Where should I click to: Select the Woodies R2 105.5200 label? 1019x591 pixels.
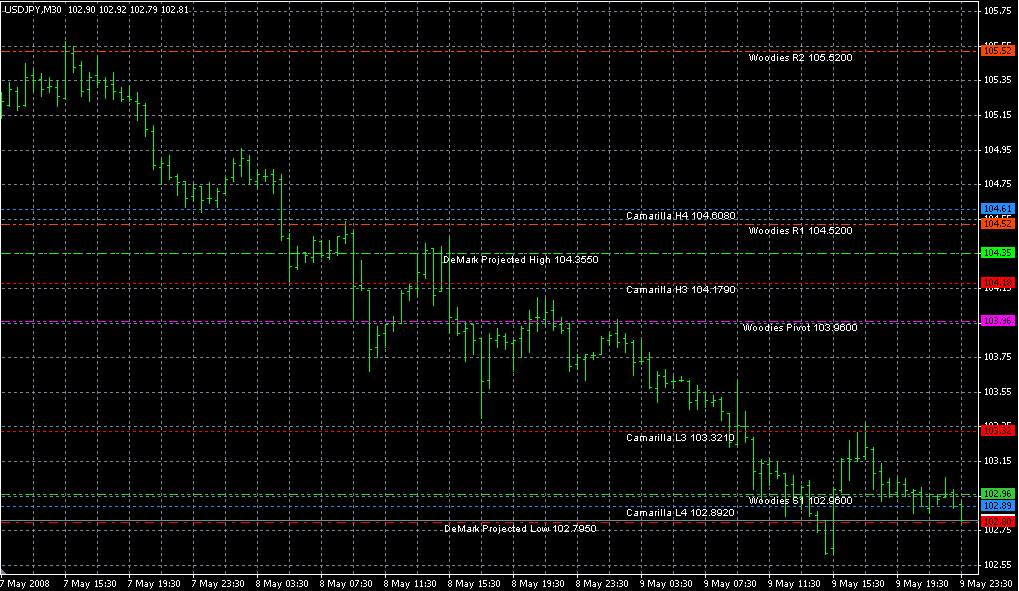[x=800, y=58]
